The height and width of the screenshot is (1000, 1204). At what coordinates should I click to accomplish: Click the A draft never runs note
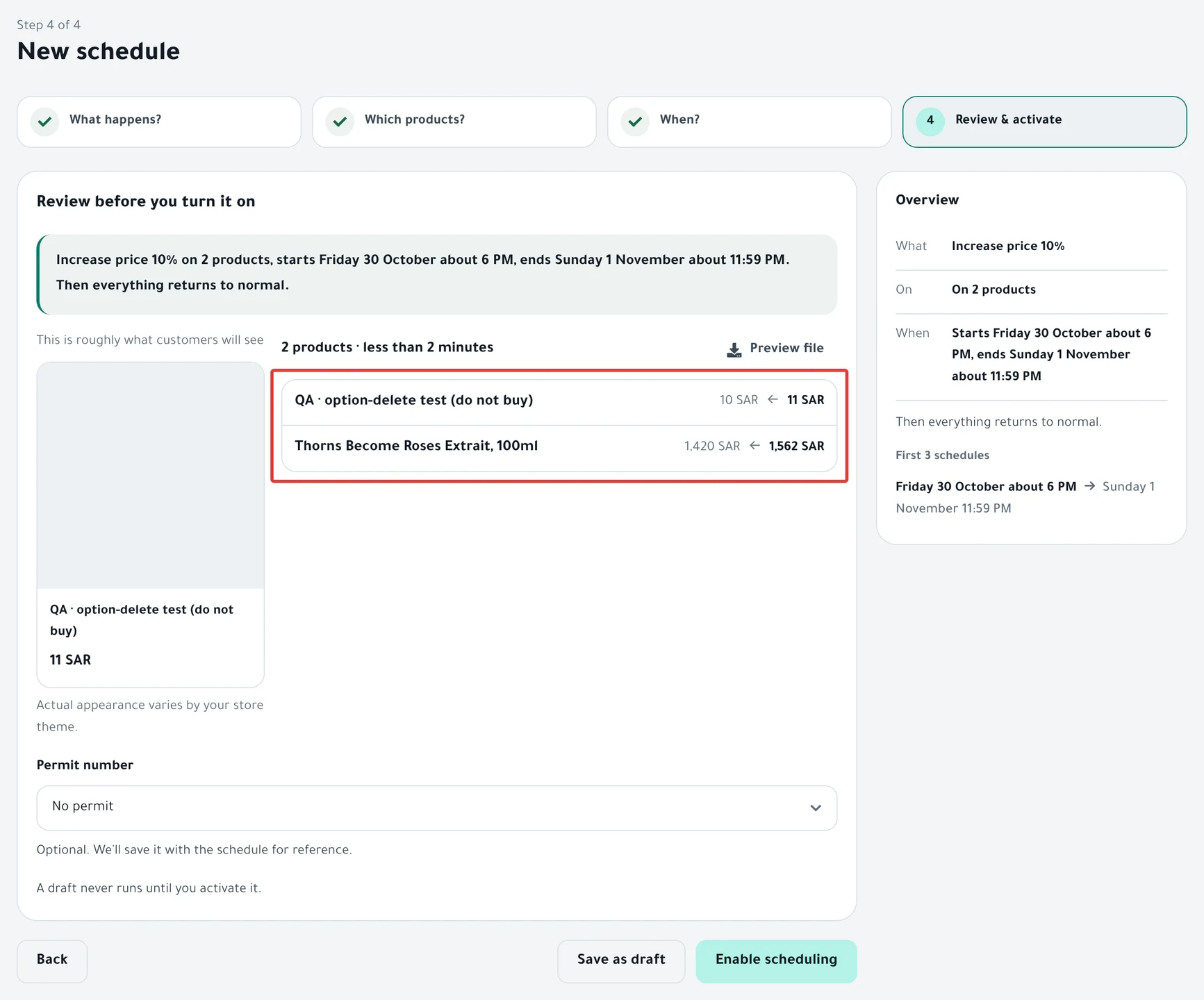tap(149, 888)
